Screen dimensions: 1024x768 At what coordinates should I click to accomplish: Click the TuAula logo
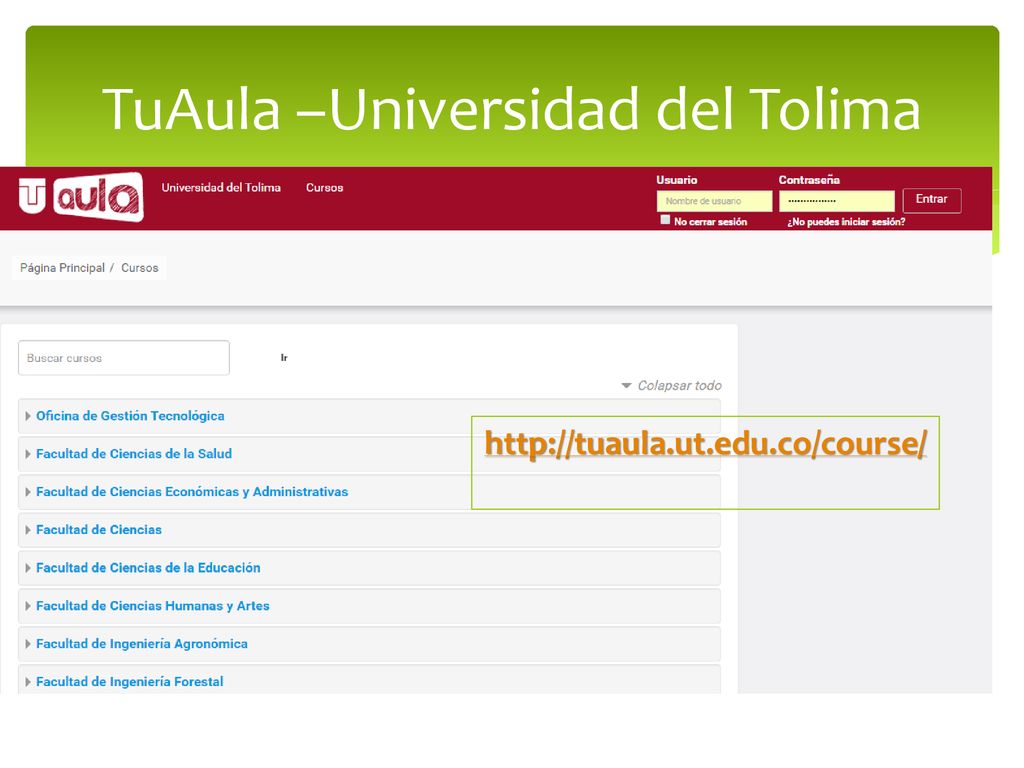81,197
